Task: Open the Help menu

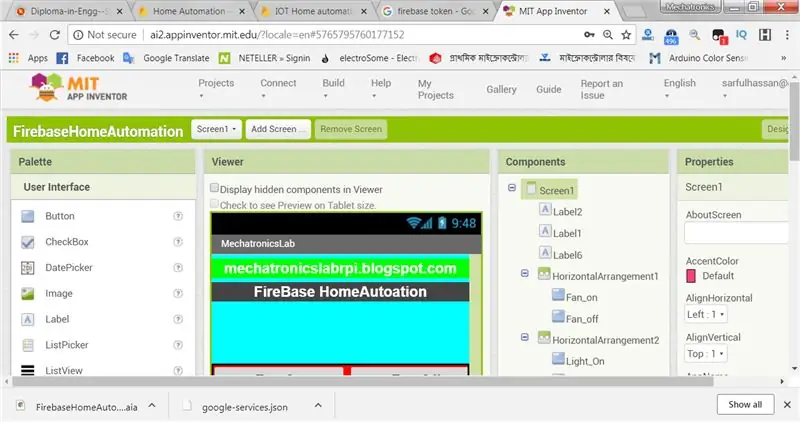Action: (x=381, y=88)
